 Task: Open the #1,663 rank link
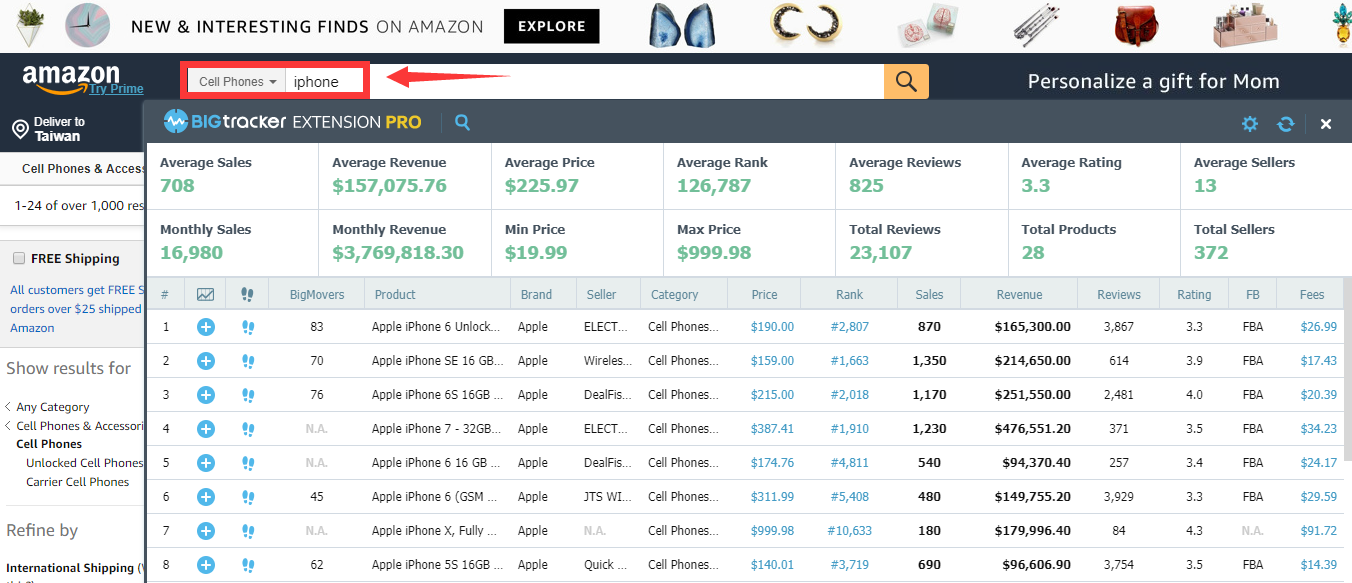pyautogui.click(x=850, y=361)
